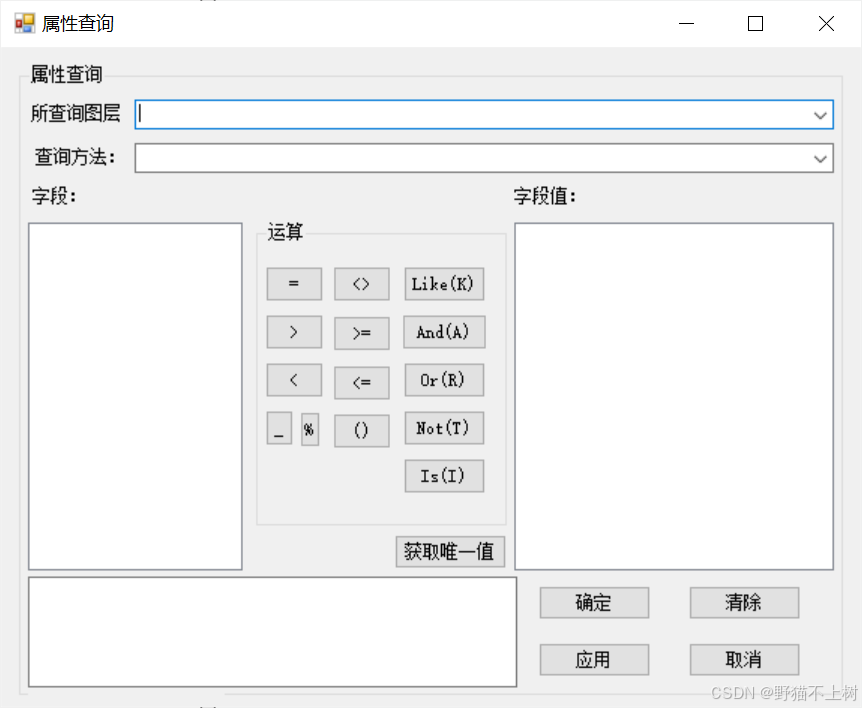The width and height of the screenshot is (862, 708).
Task: Click the () parentheses button
Action: point(361,428)
